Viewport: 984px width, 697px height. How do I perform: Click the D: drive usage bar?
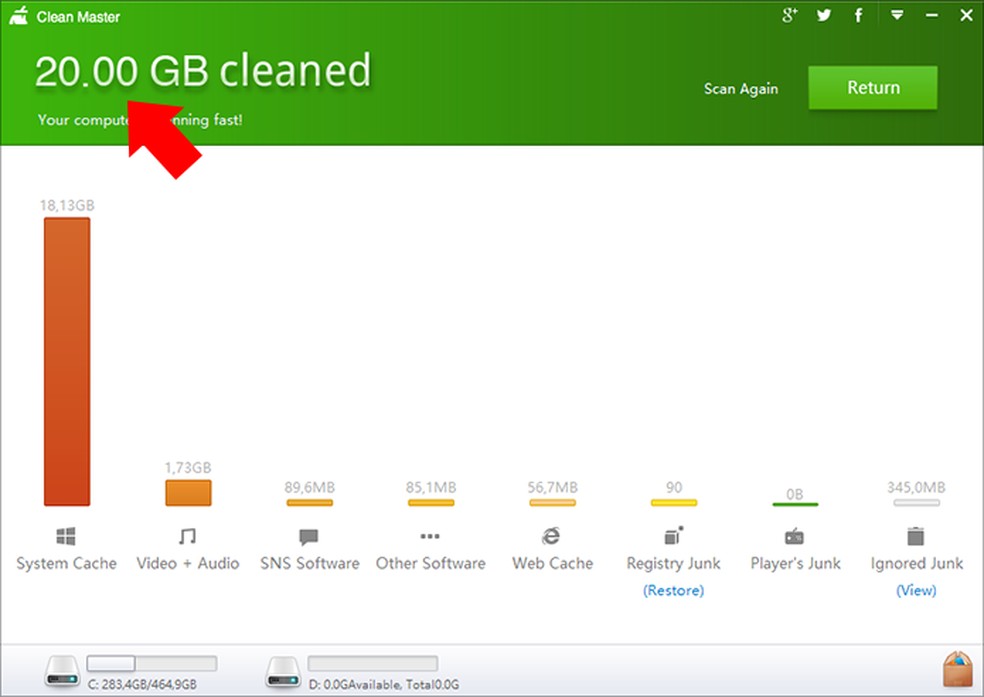click(x=373, y=663)
